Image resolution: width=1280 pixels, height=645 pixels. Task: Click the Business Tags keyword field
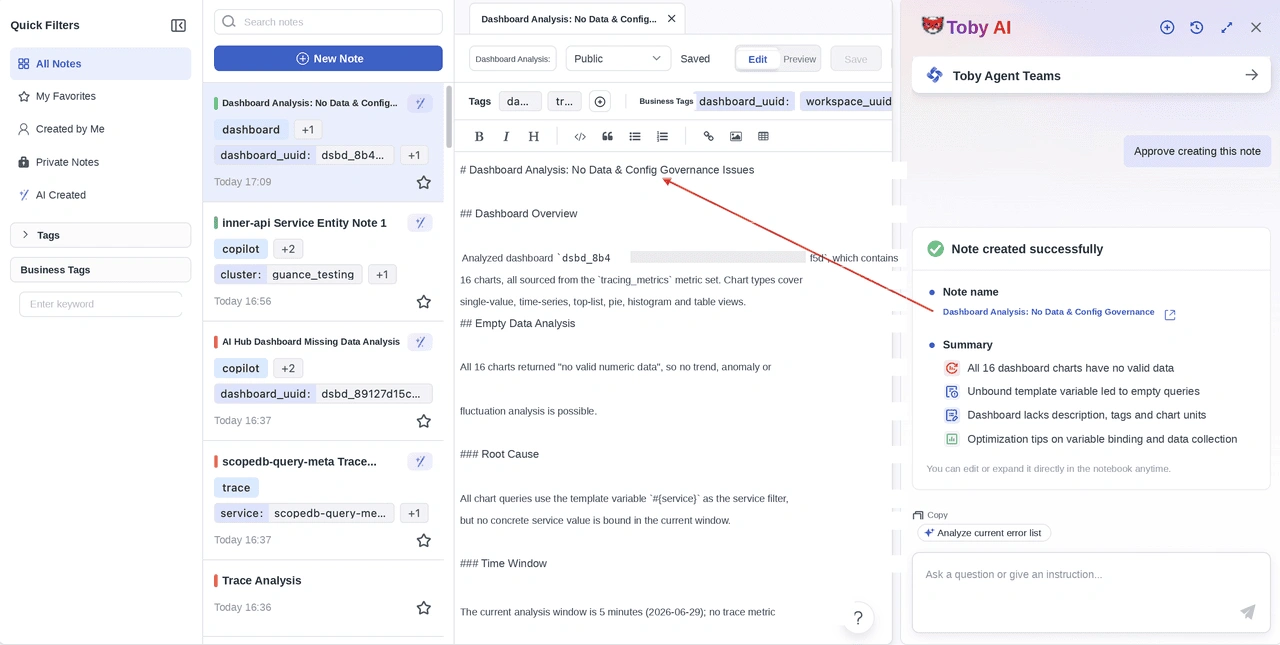pos(101,304)
